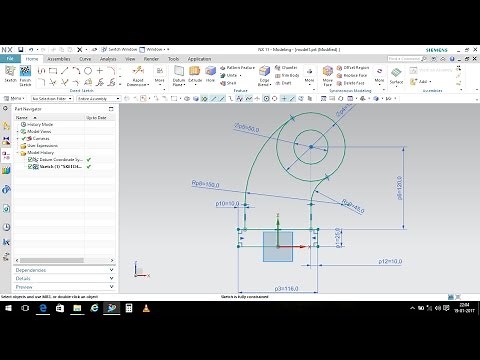Click the Switch Window button
The image size is (480, 360).
point(119,49)
